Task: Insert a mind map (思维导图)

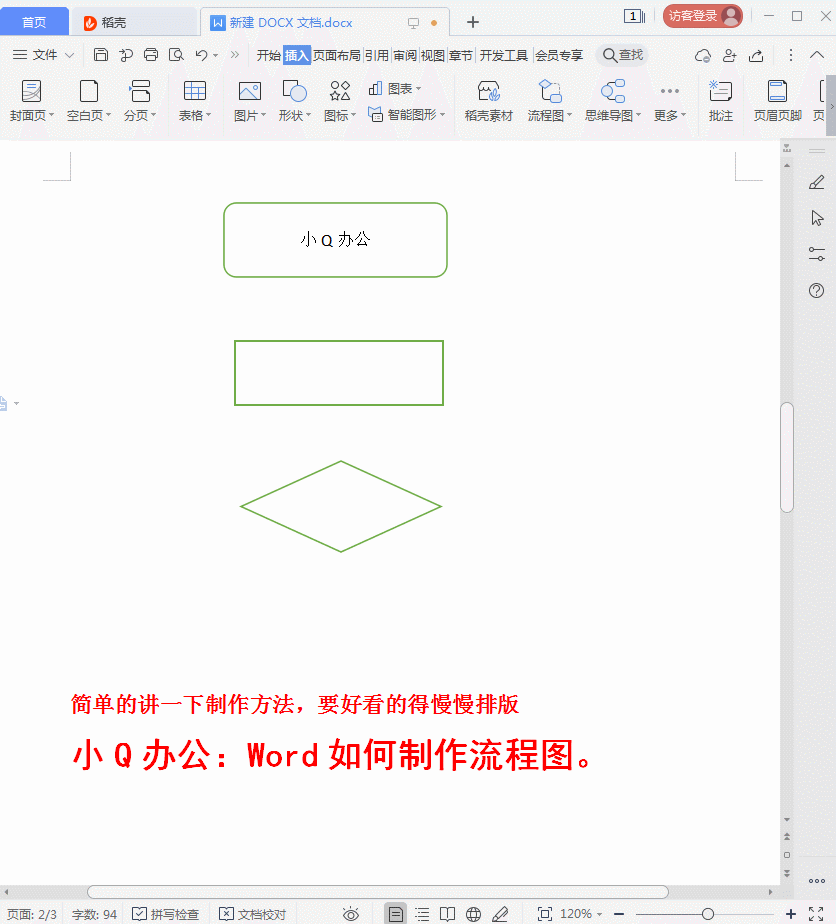Action: [x=613, y=101]
